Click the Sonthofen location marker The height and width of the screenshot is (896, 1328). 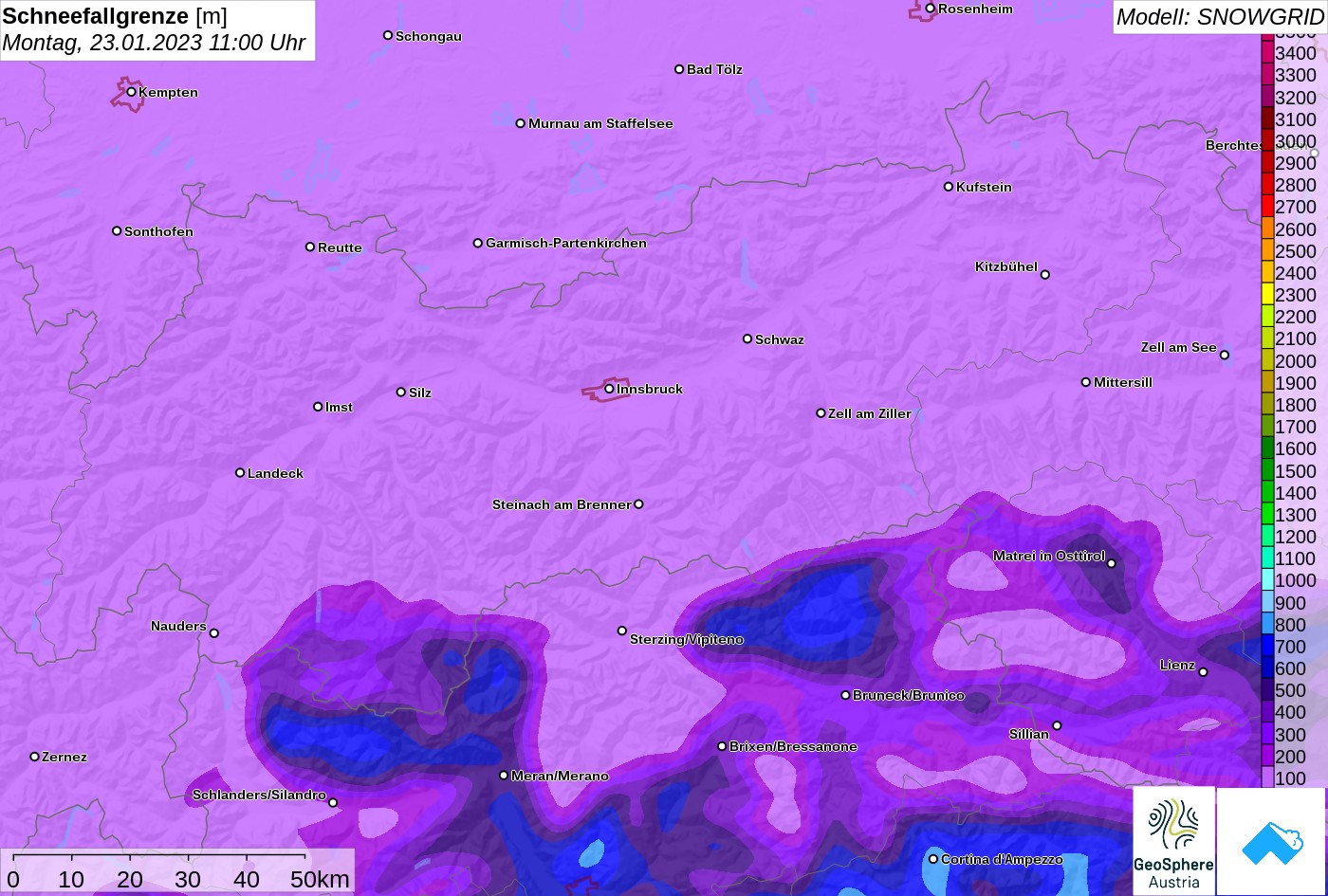pyautogui.click(x=117, y=231)
